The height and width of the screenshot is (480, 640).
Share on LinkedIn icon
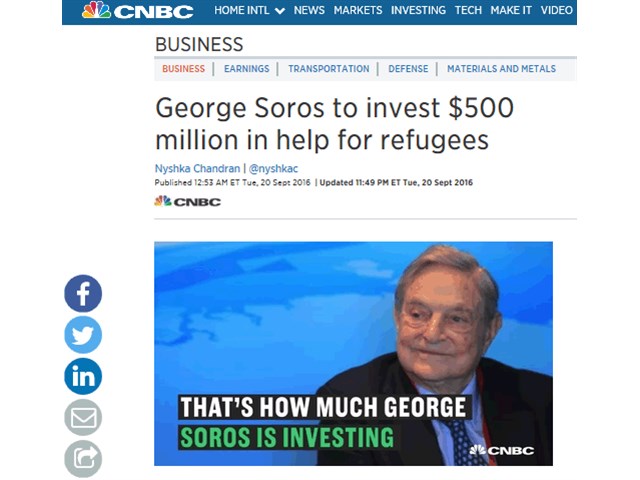(83, 376)
